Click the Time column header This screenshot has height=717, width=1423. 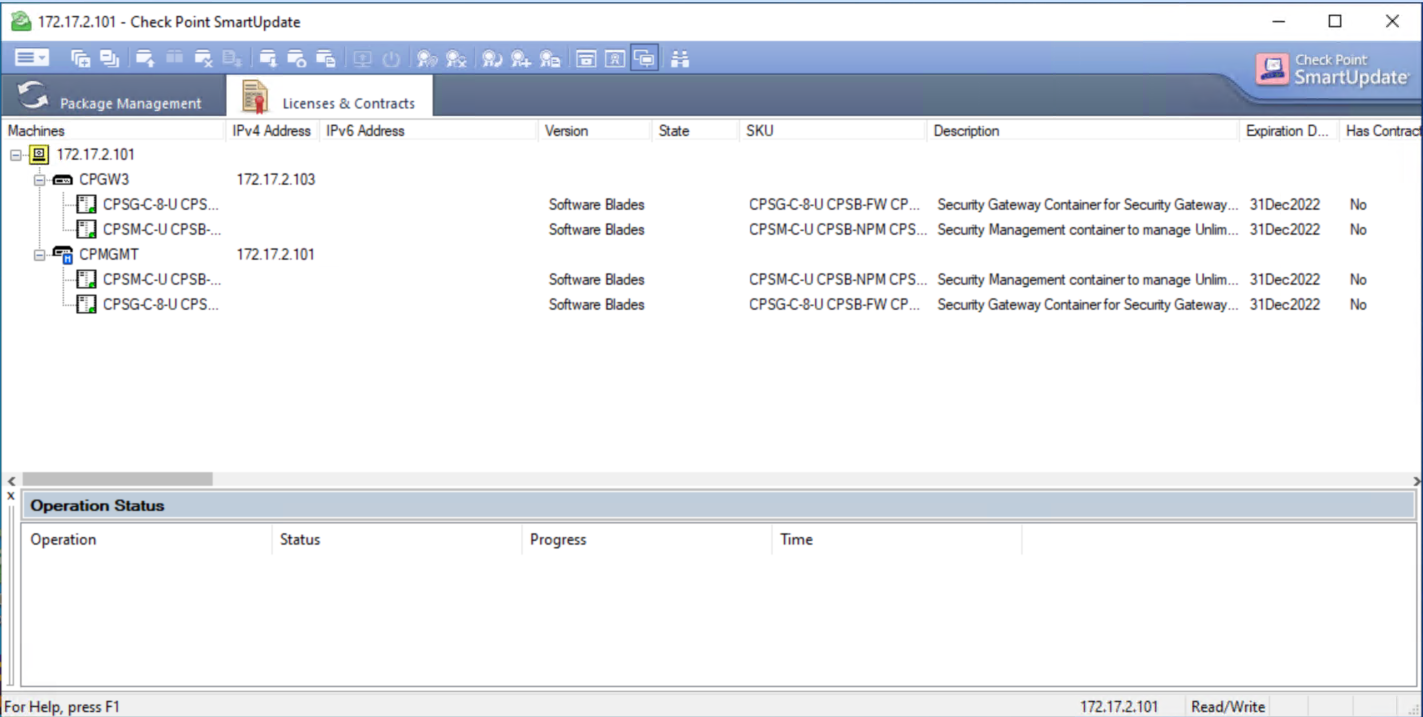pos(896,539)
